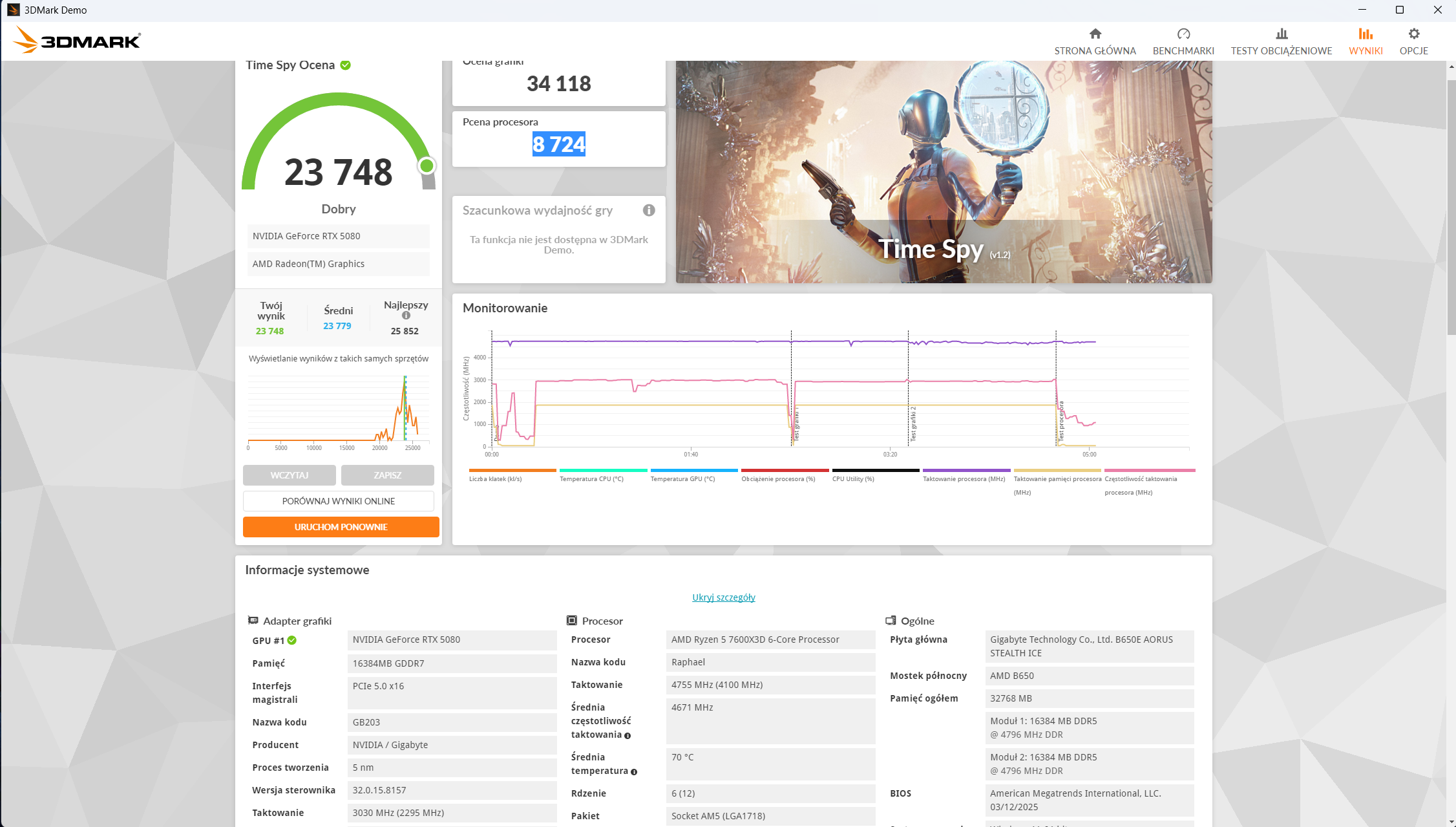
Task: Click green validation check next to Time Spy Ocena
Action: pyautogui.click(x=346, y=65)
